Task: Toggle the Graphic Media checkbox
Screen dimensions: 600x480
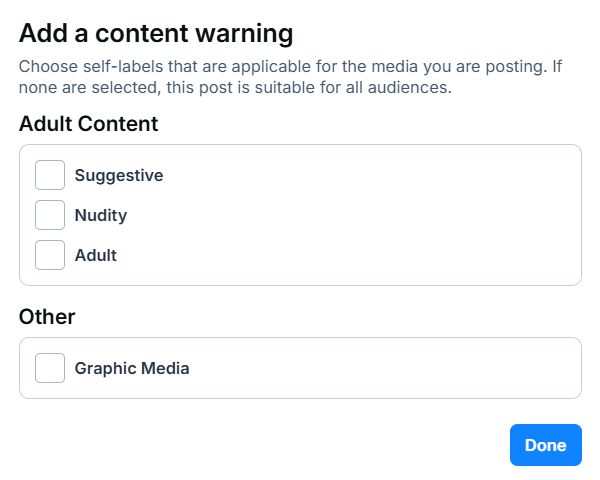Action: point(50,368)
